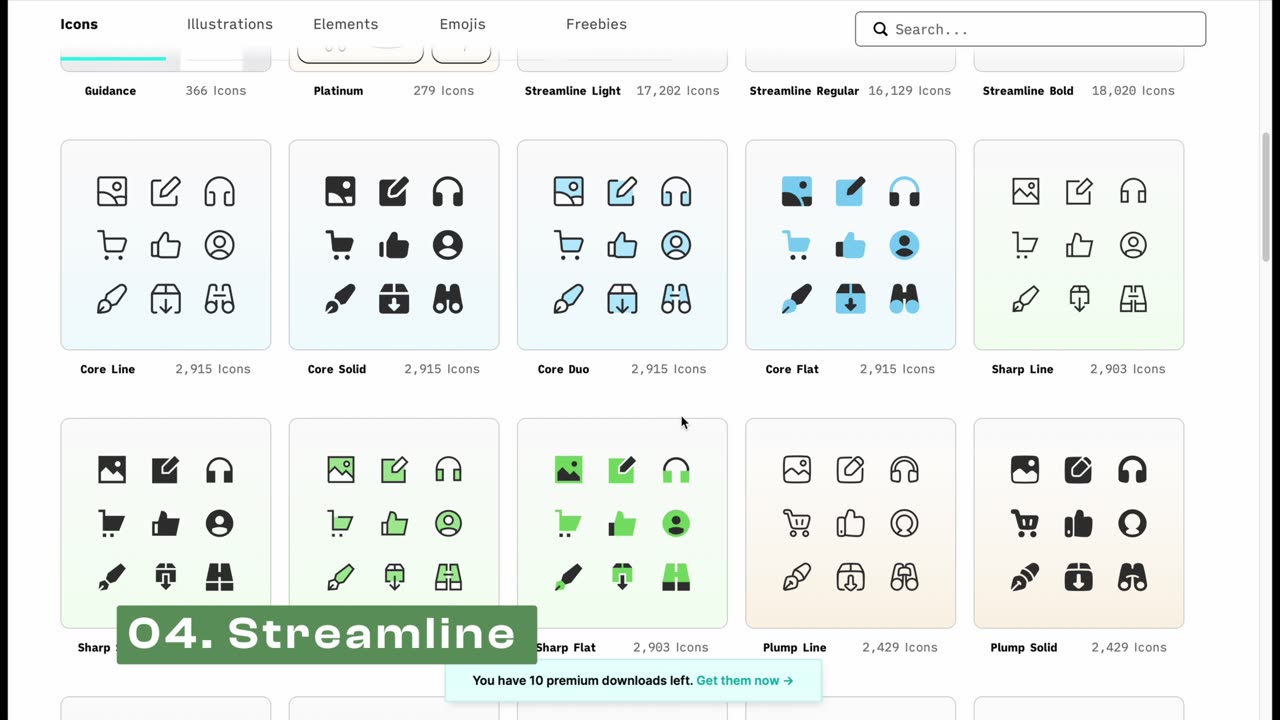Click the binoculars icon in Core Flat card
The height and width of the screenshot is (720, 1280).
[904, 299]
